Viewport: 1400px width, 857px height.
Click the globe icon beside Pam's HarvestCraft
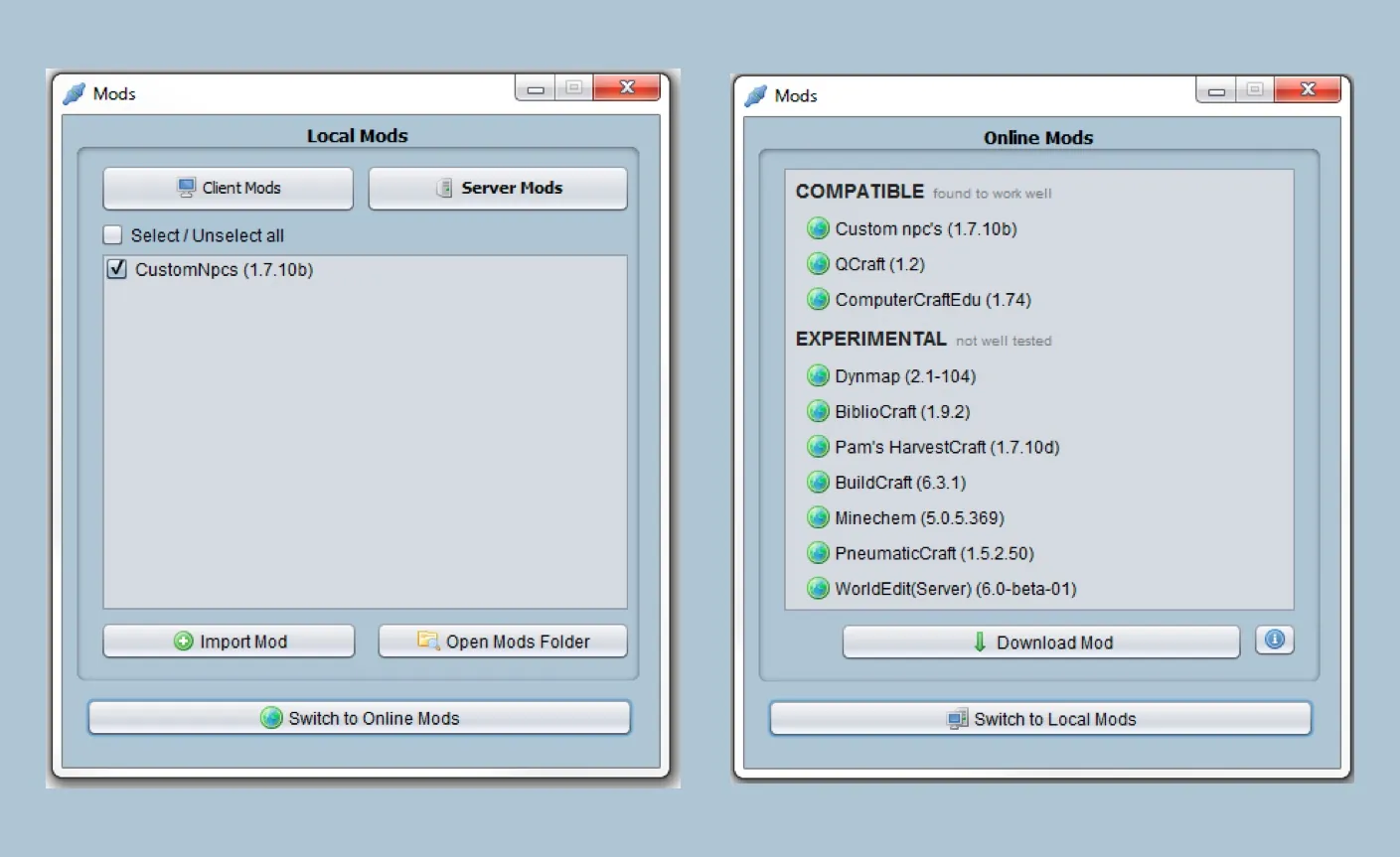(x=818, y=447)
